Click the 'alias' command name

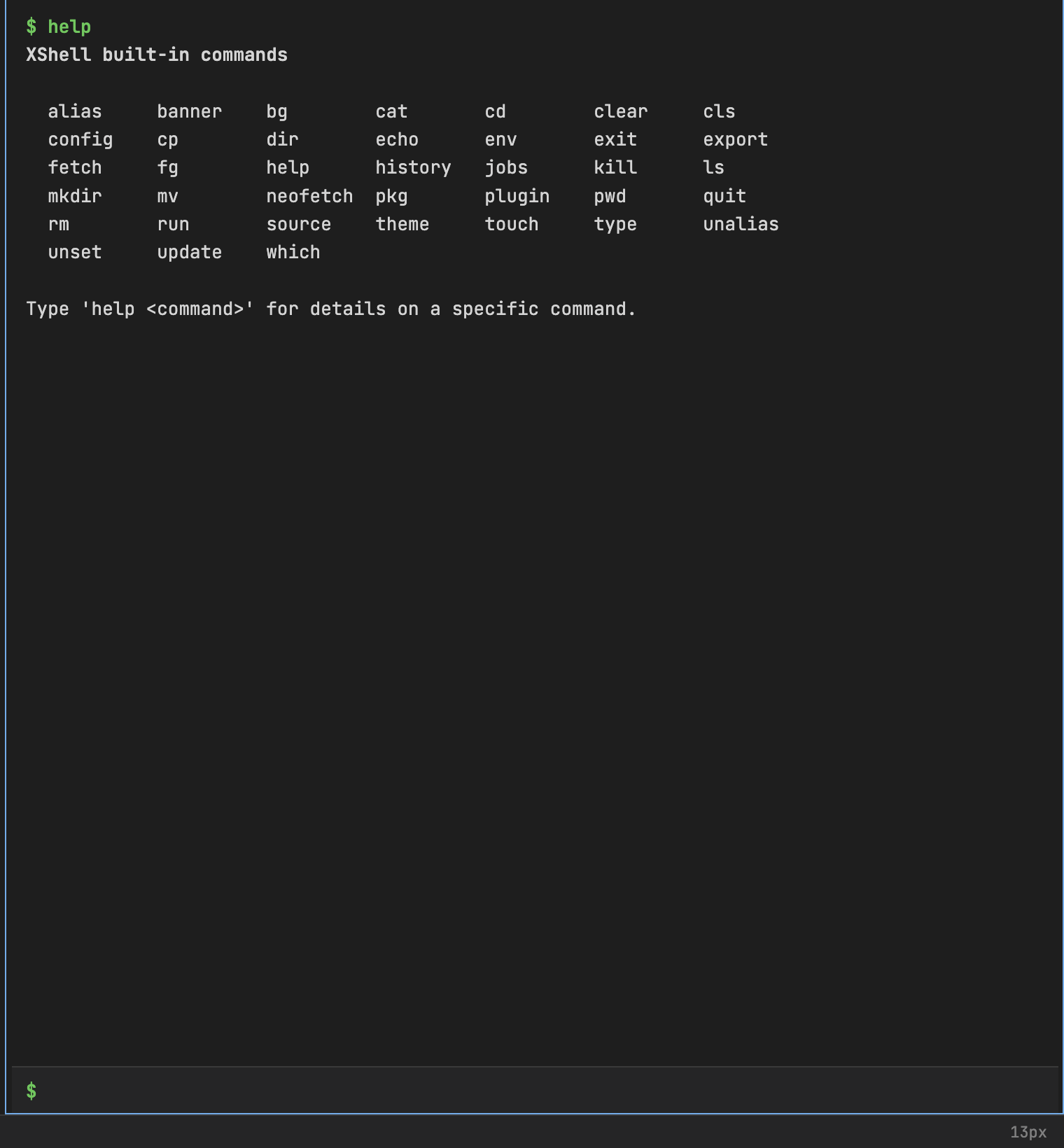(75, 112)
